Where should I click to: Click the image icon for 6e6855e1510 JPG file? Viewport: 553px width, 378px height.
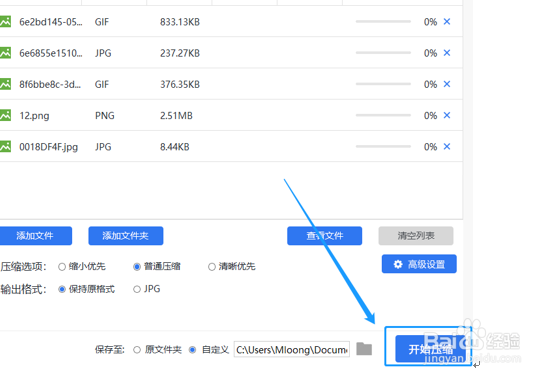(x=5, y=53)
